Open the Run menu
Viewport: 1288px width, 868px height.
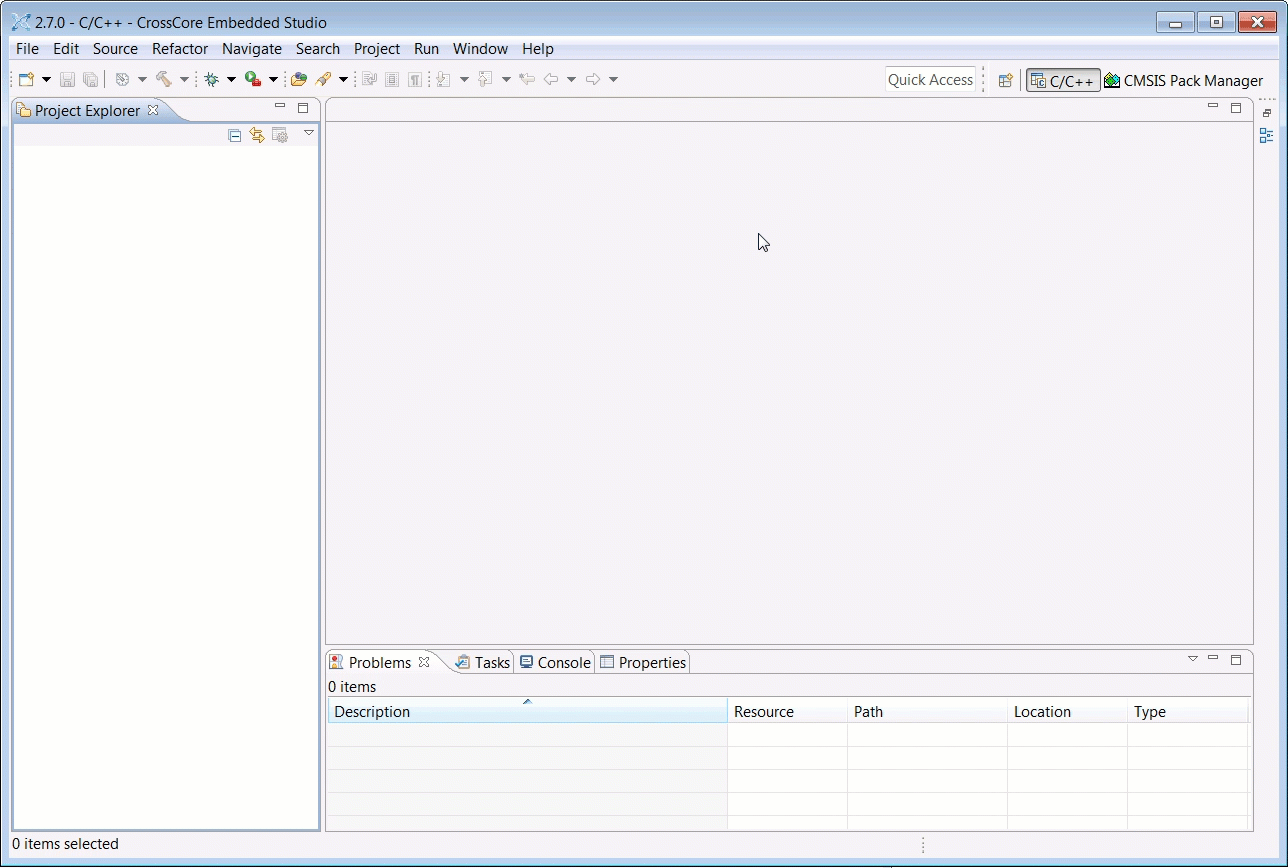(x=426, y=49)
